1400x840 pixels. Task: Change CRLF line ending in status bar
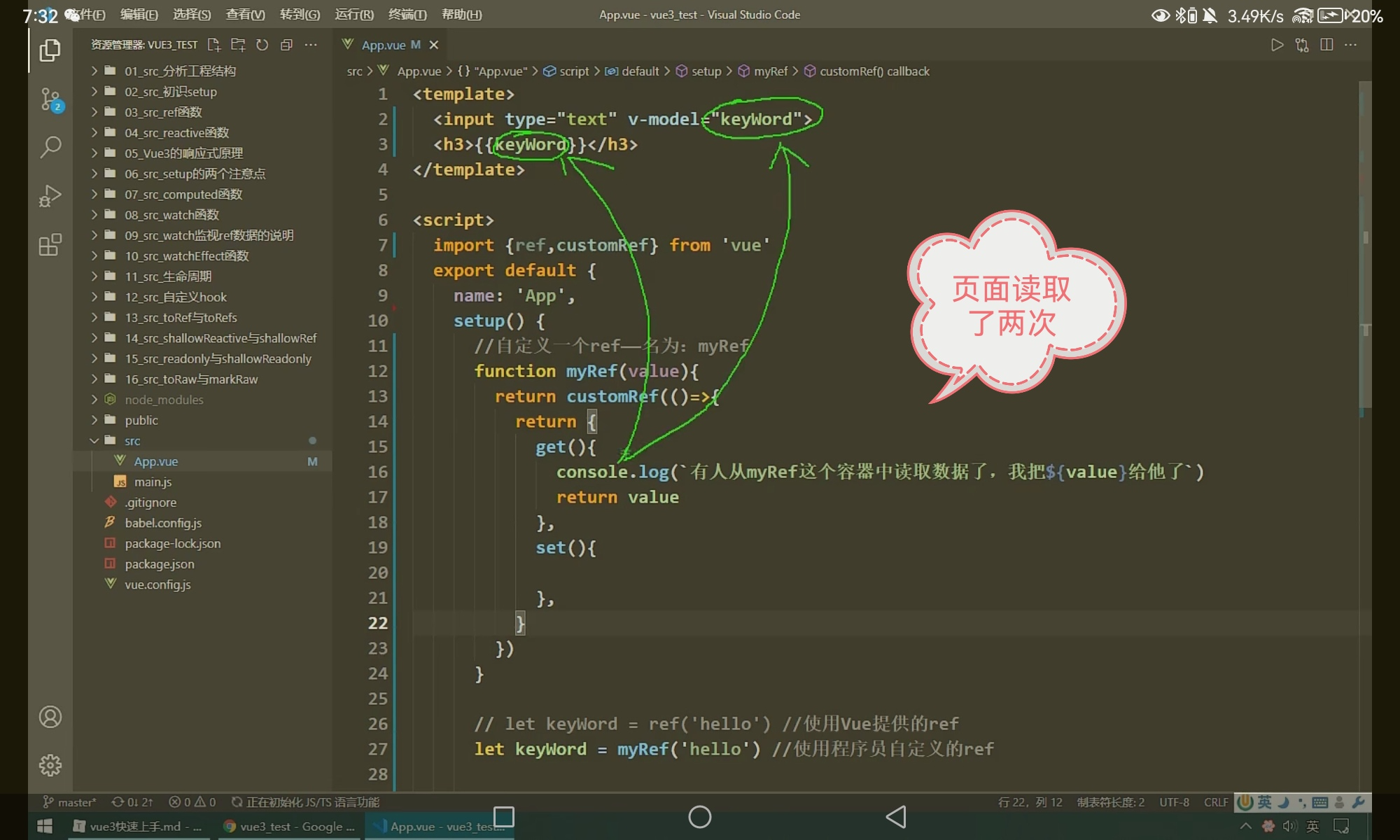click(x=1216, y=802)
